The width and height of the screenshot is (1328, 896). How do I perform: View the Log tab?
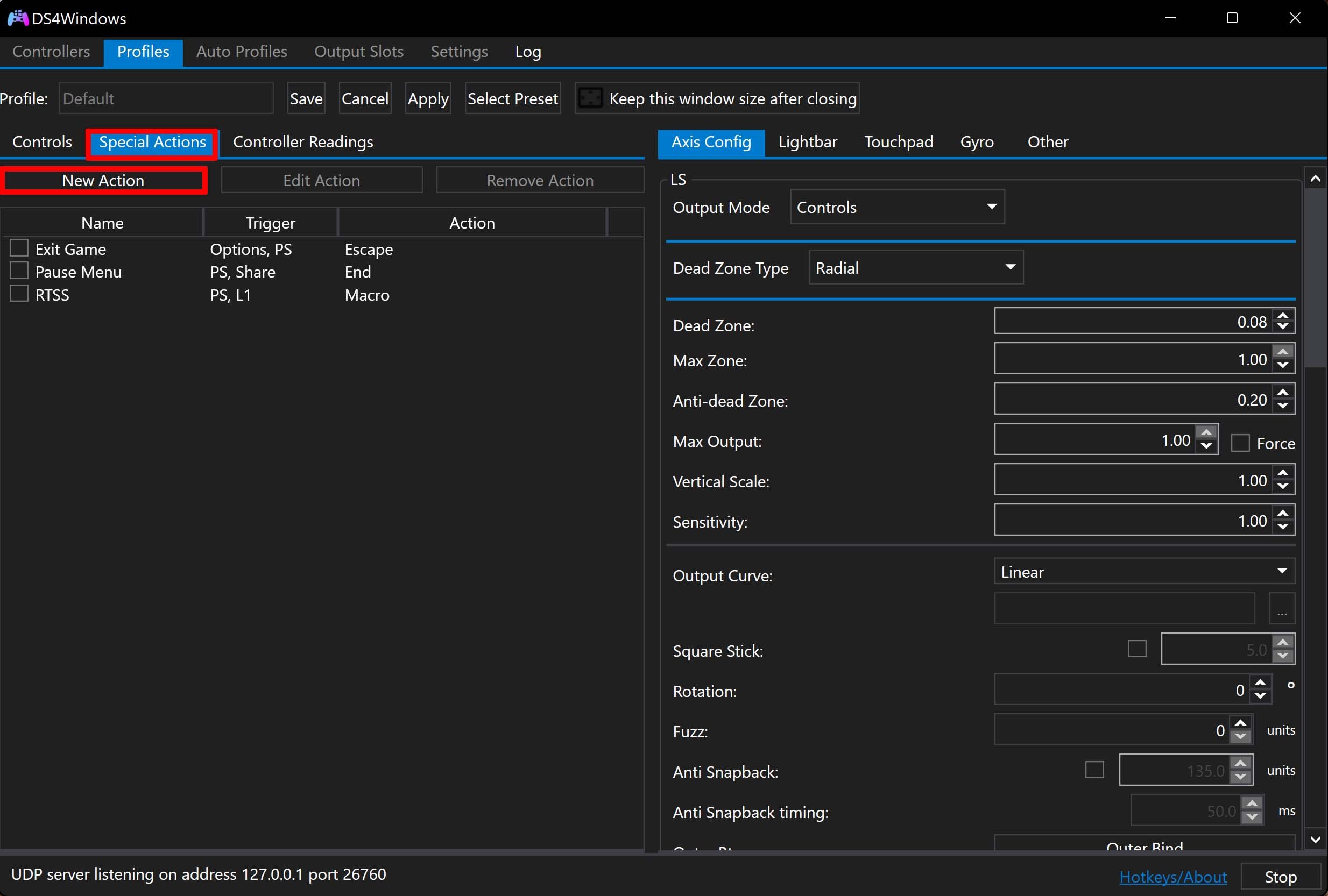[528, 52]
